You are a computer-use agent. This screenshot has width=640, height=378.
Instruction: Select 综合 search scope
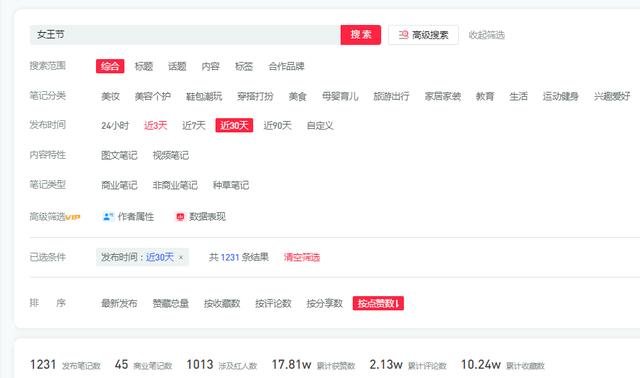point(110,66)
